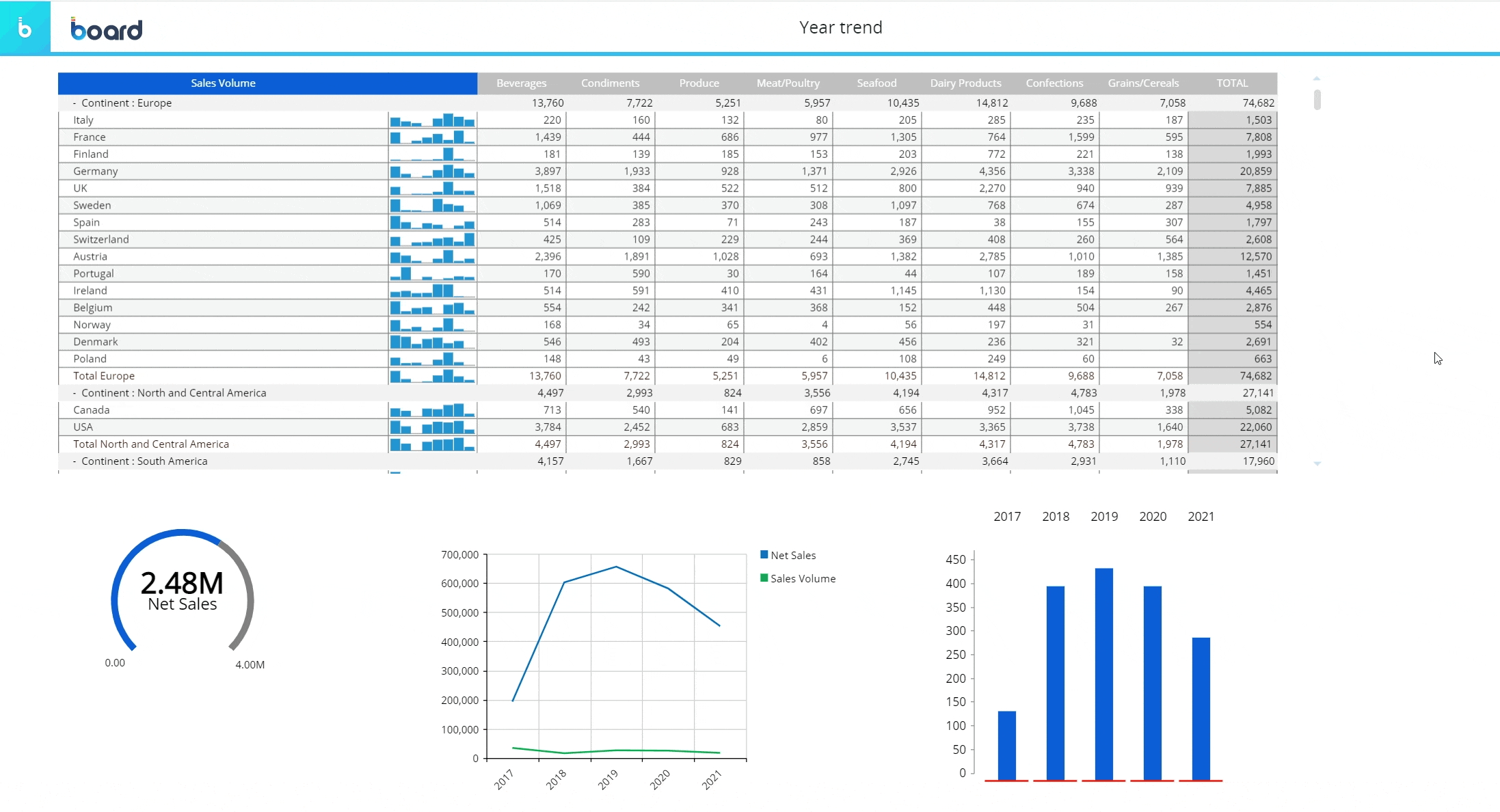Select the Germany row mini bar chart
Screen dimensions: 1500x812
[431, 171]
